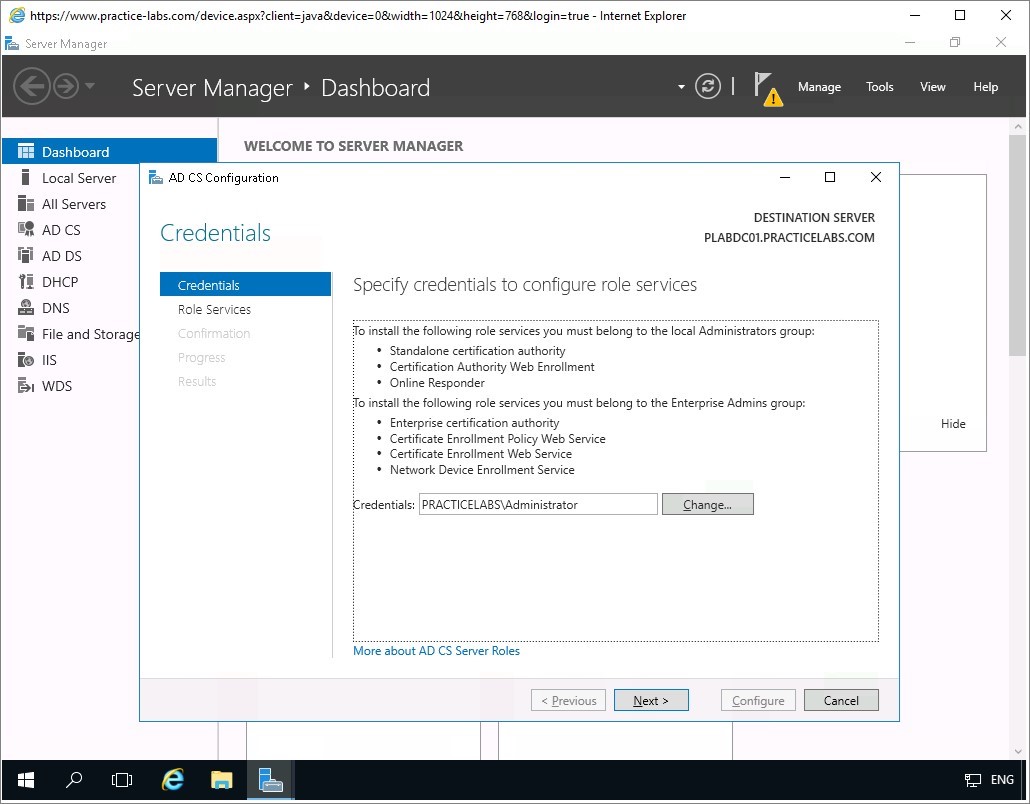
Task: Click the Server Manager scrollbar down arrow
Action: click(1018, 751)
